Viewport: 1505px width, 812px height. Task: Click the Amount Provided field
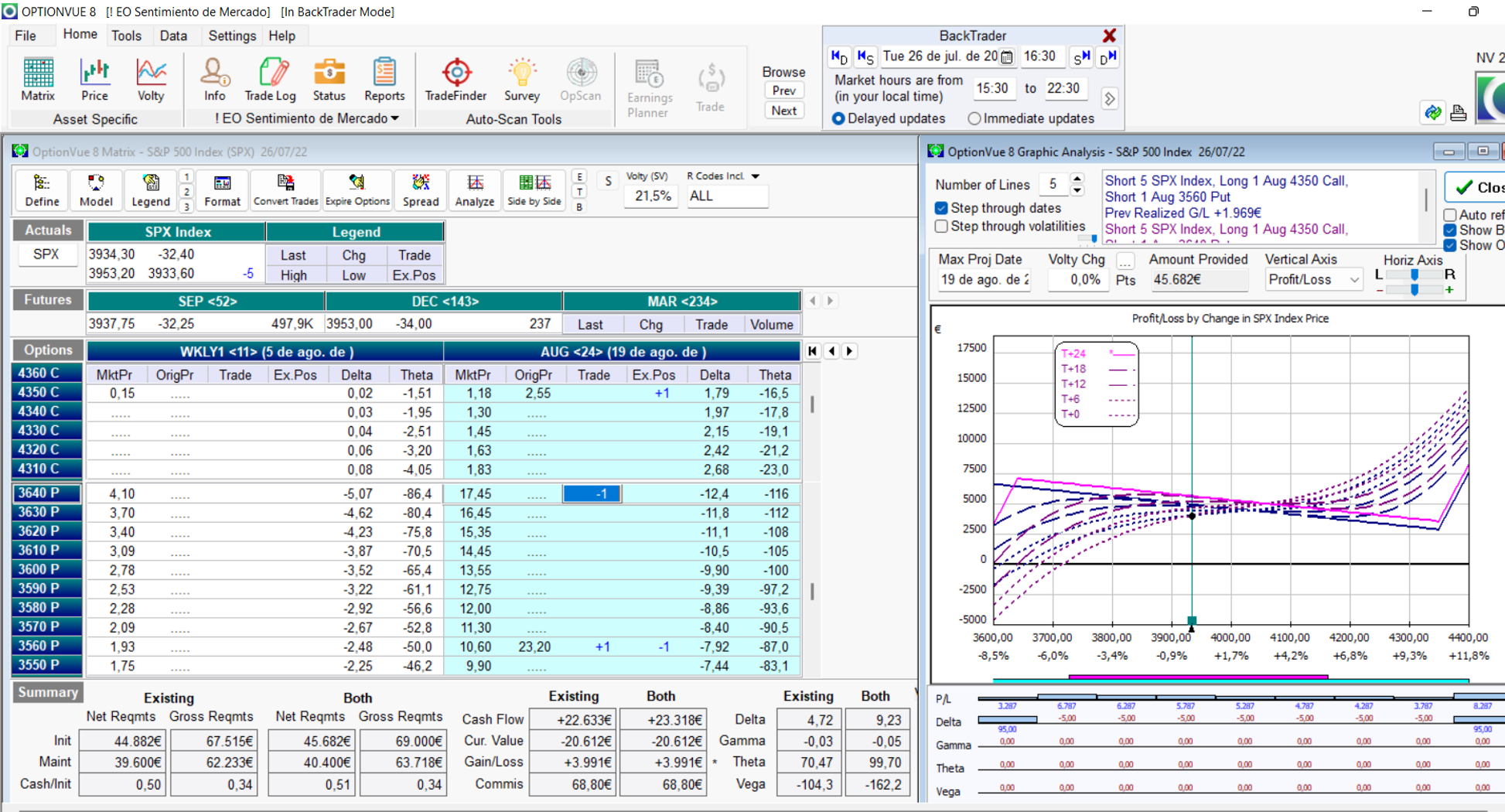[x=1198, y=280]
